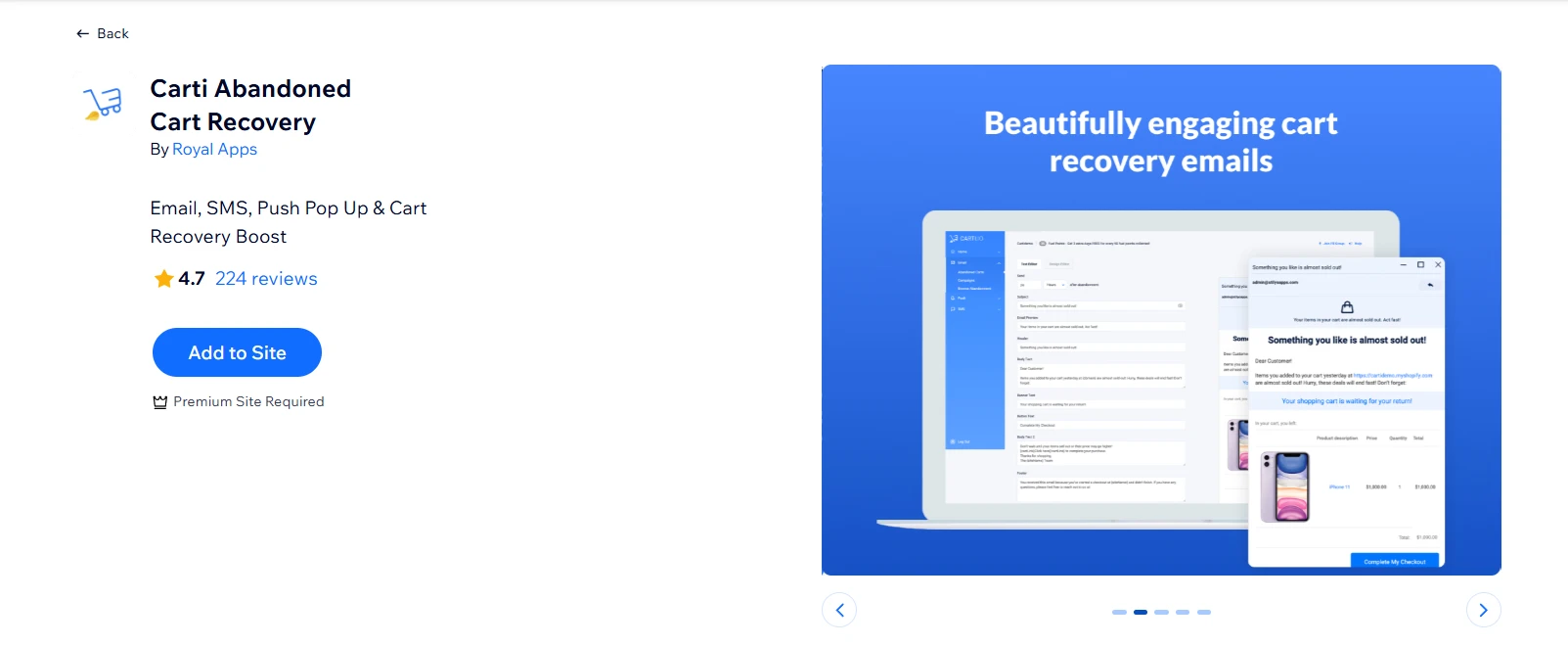This screenshot has height=646, width=1568.
Task: Show the next carousel slide
Action: pos(1484,610)
